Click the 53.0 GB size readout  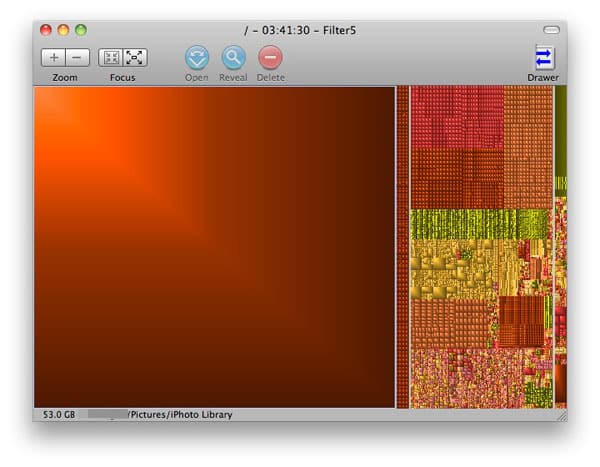pyautogui.click(x=59, y=415)
